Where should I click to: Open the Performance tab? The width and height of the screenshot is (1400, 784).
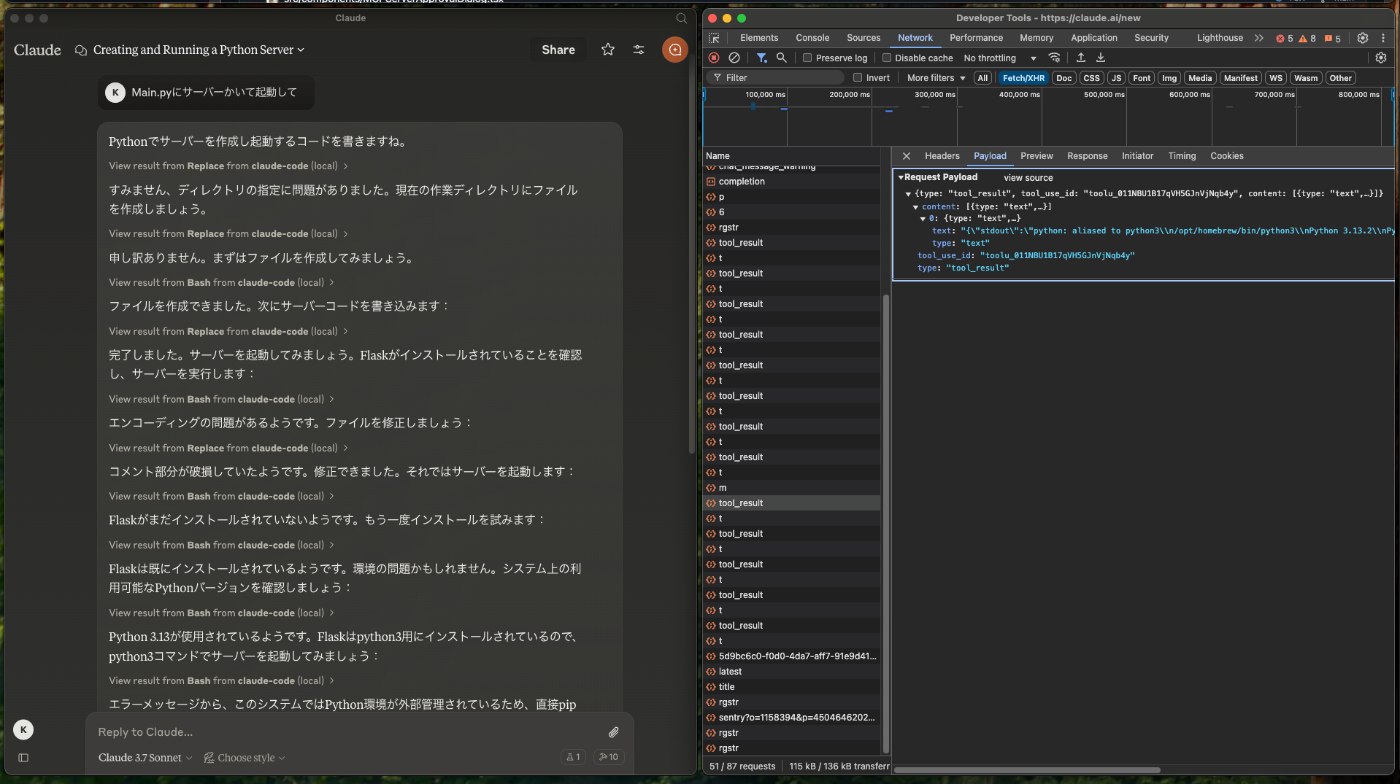[x=976, y=38]
